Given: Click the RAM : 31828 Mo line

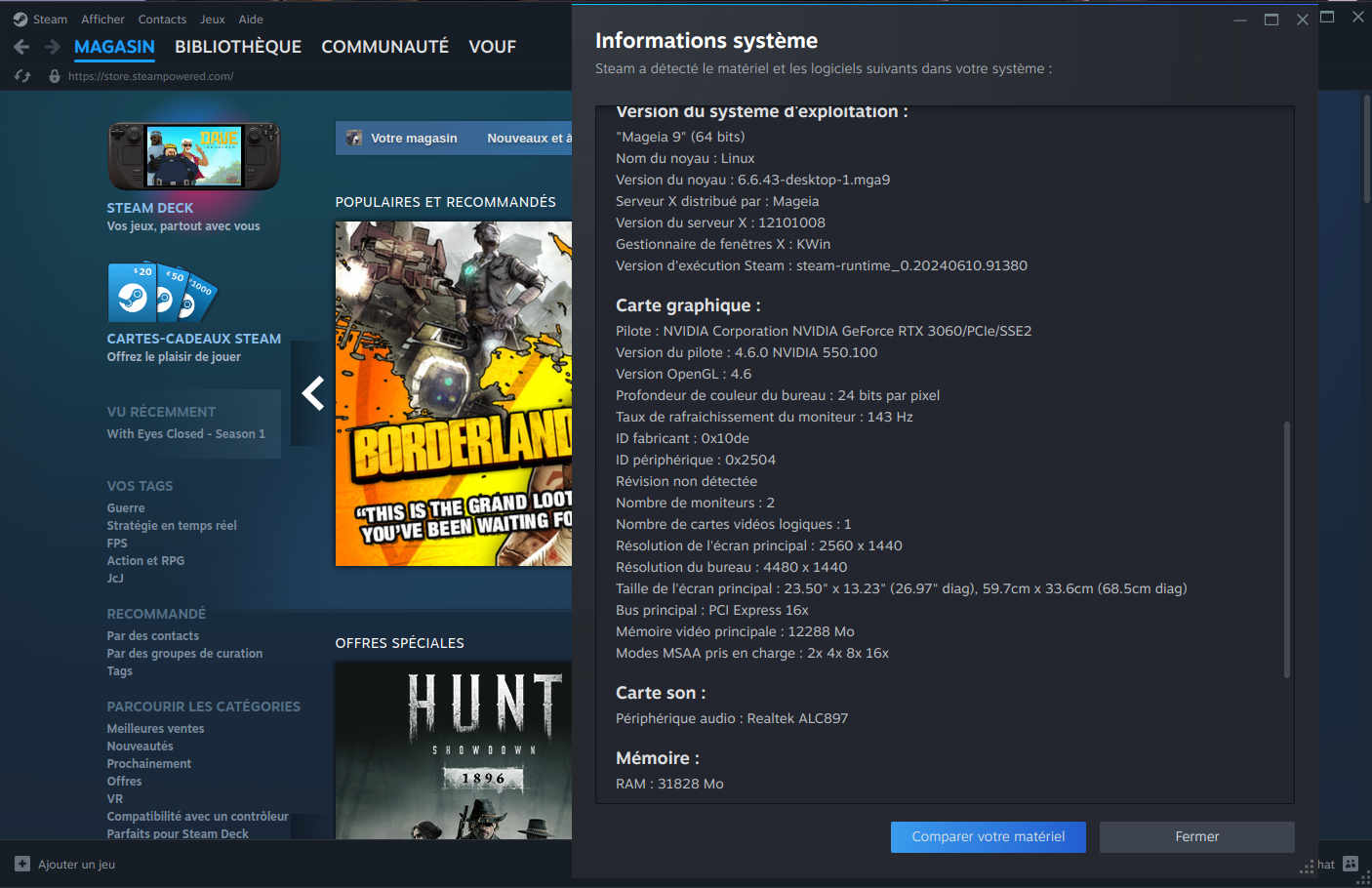Looking at the screenshot, I should (669, 784).
